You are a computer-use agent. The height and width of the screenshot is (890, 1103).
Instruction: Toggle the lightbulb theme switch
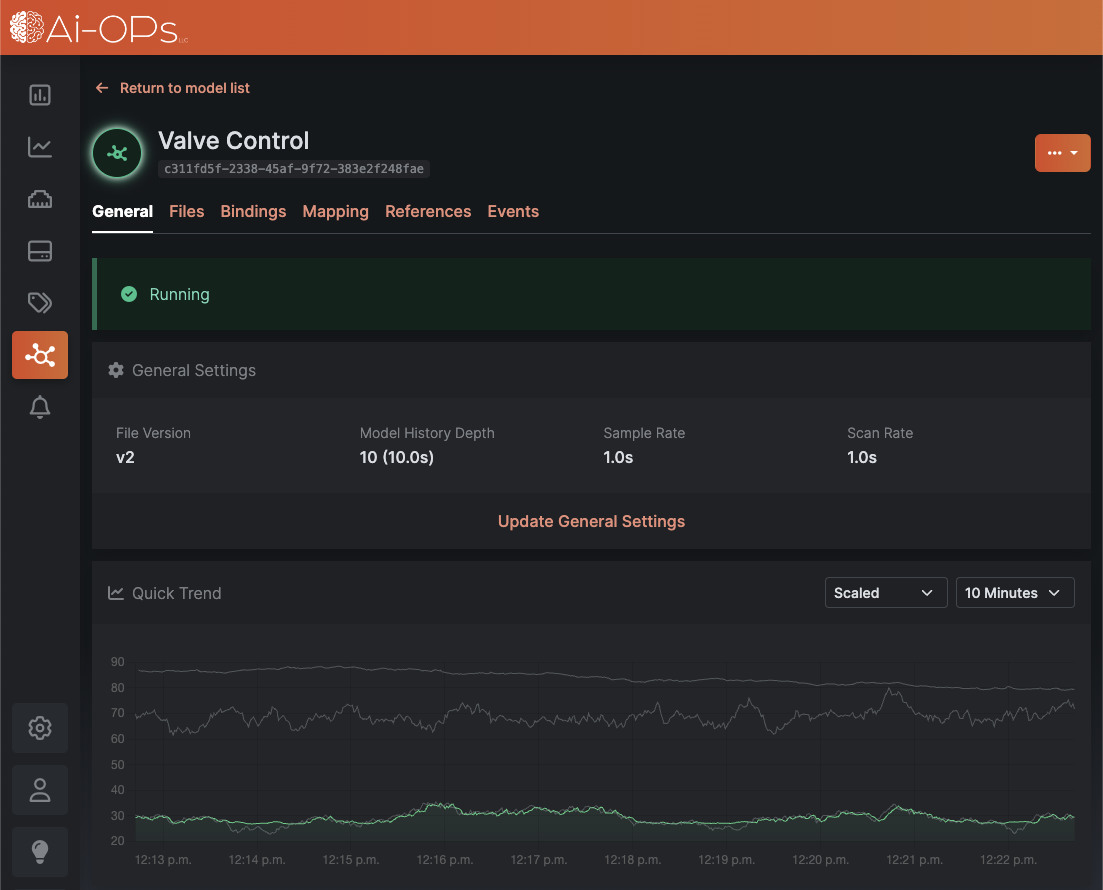coord(40,852)
